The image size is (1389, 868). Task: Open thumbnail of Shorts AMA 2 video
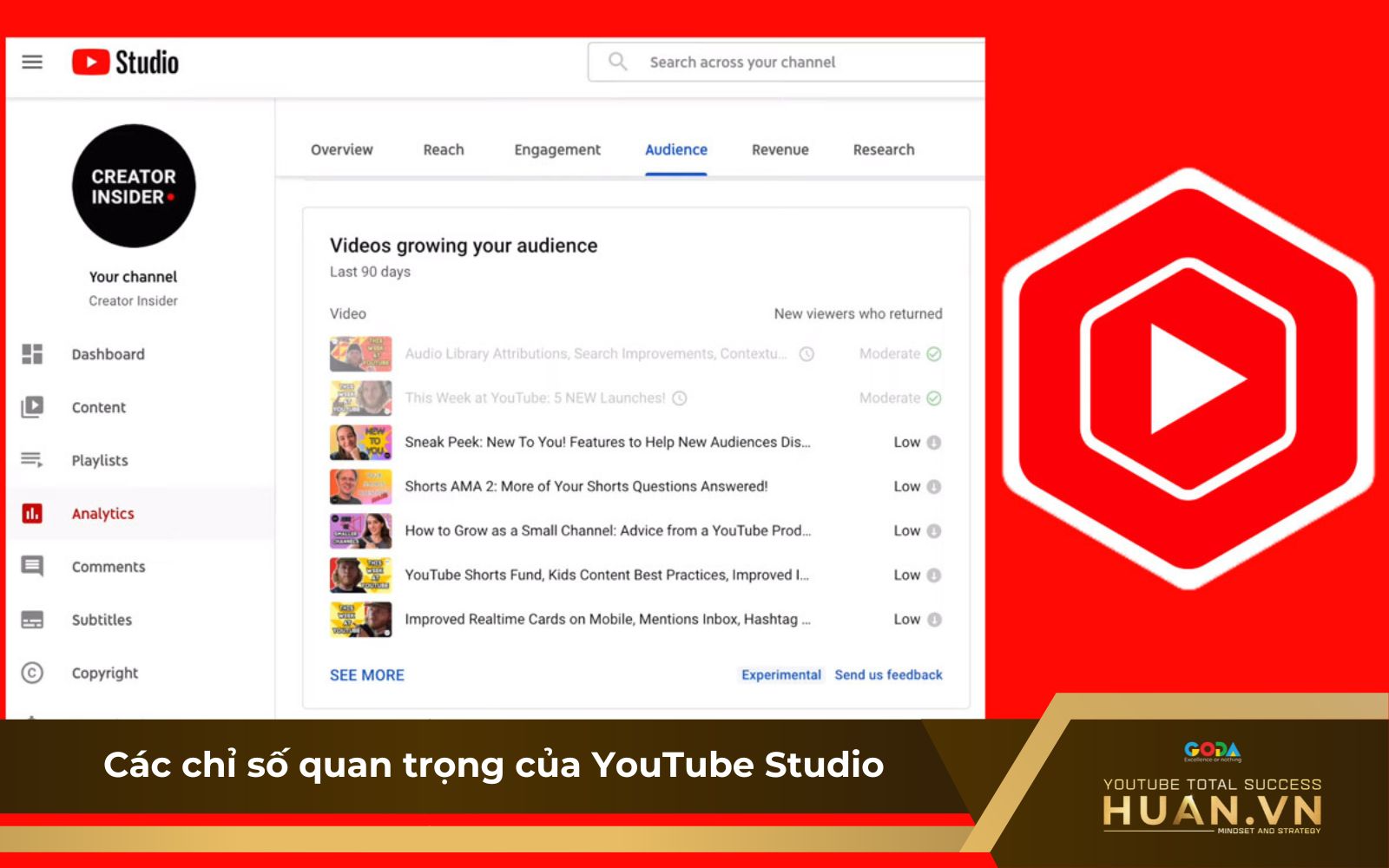[x=361, y=487]
